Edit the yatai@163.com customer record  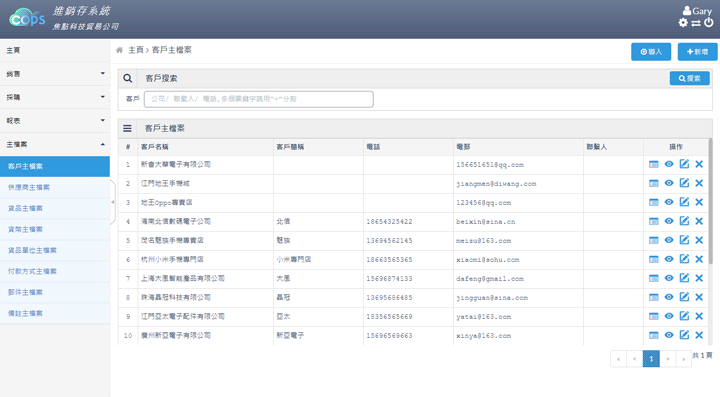coord(684,316)
